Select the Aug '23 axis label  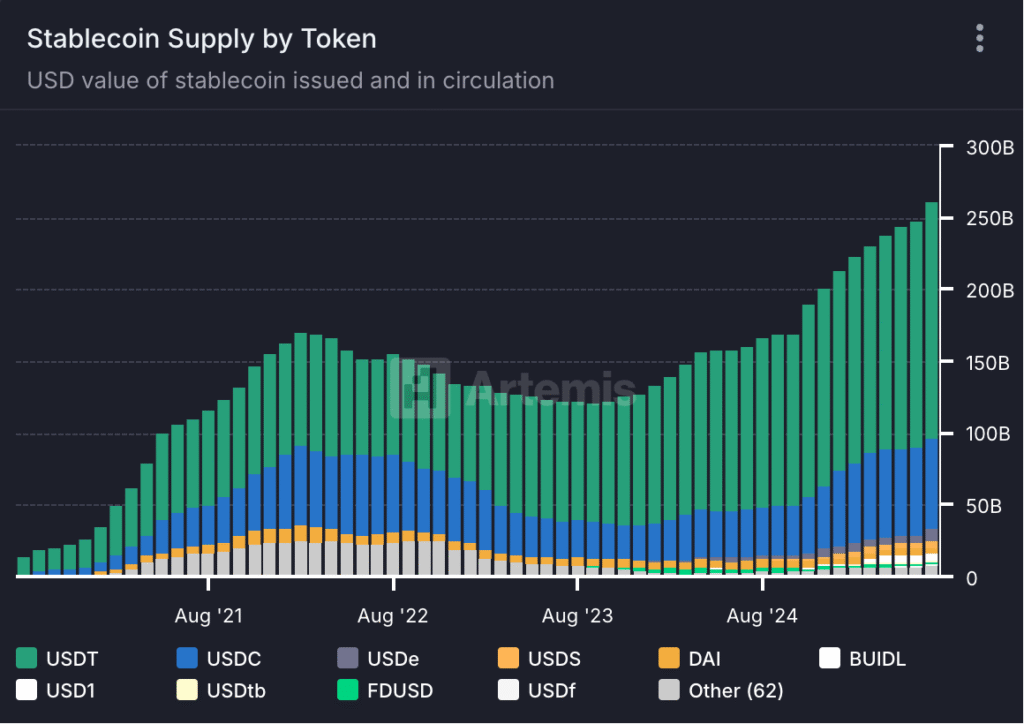[576, 616]
